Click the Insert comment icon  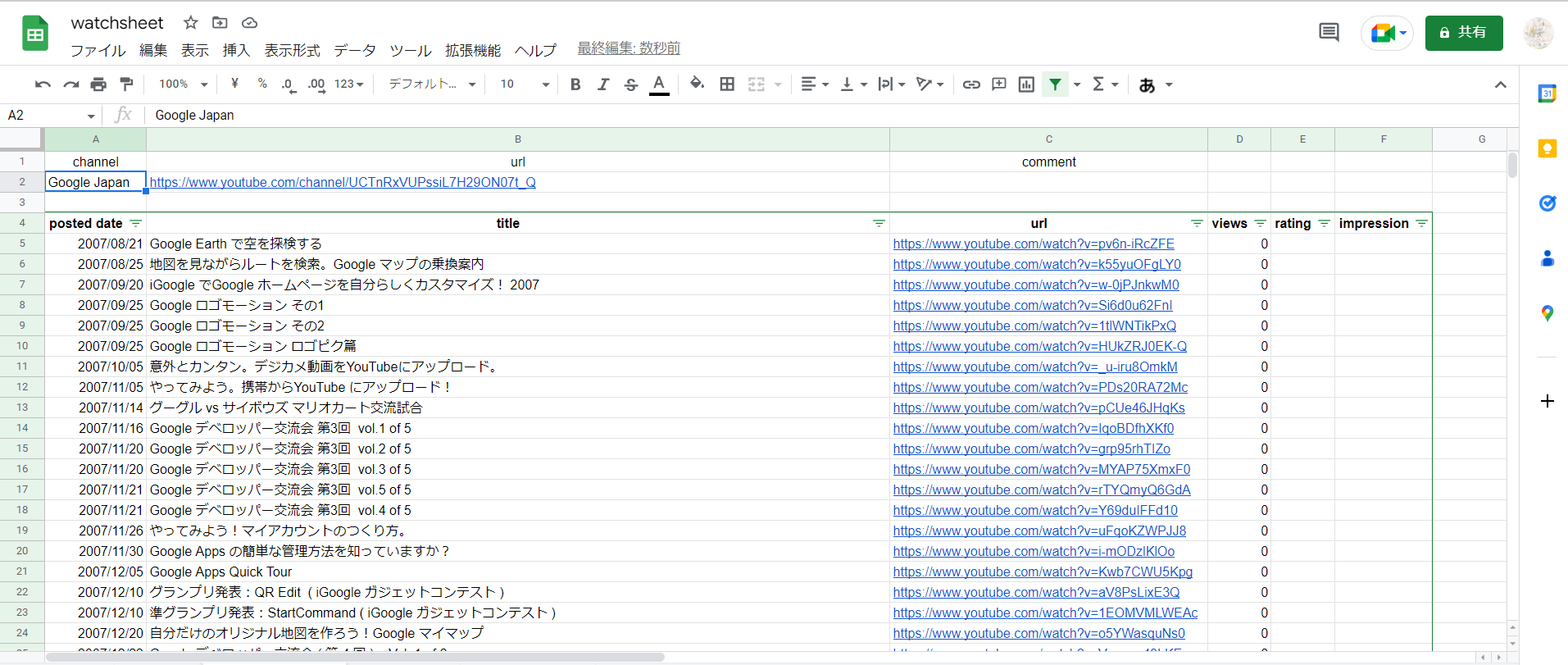pyautogui.click(x=999, y=84)
